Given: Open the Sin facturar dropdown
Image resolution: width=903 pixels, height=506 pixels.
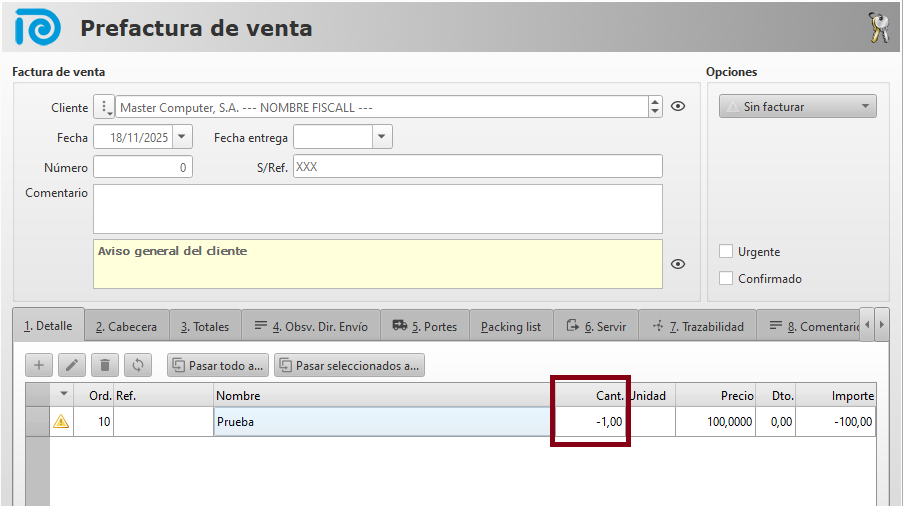Looking at the screenshot, I should (798, 107).
